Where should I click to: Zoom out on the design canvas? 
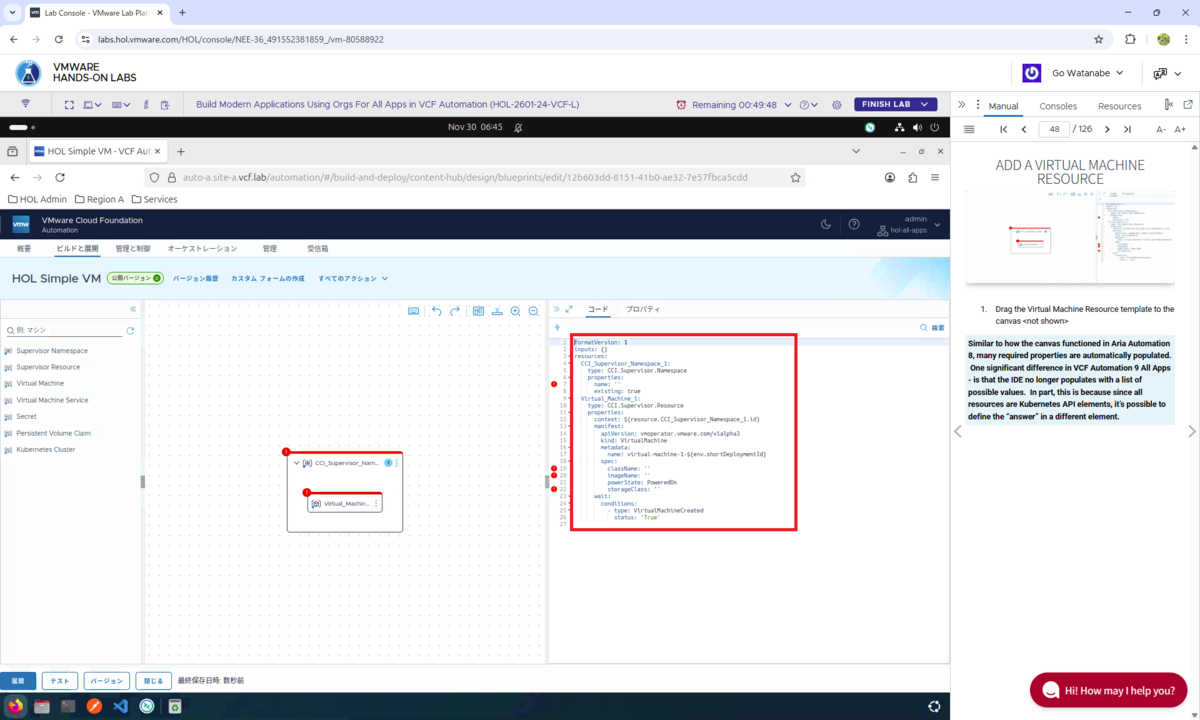coord(534,311)
